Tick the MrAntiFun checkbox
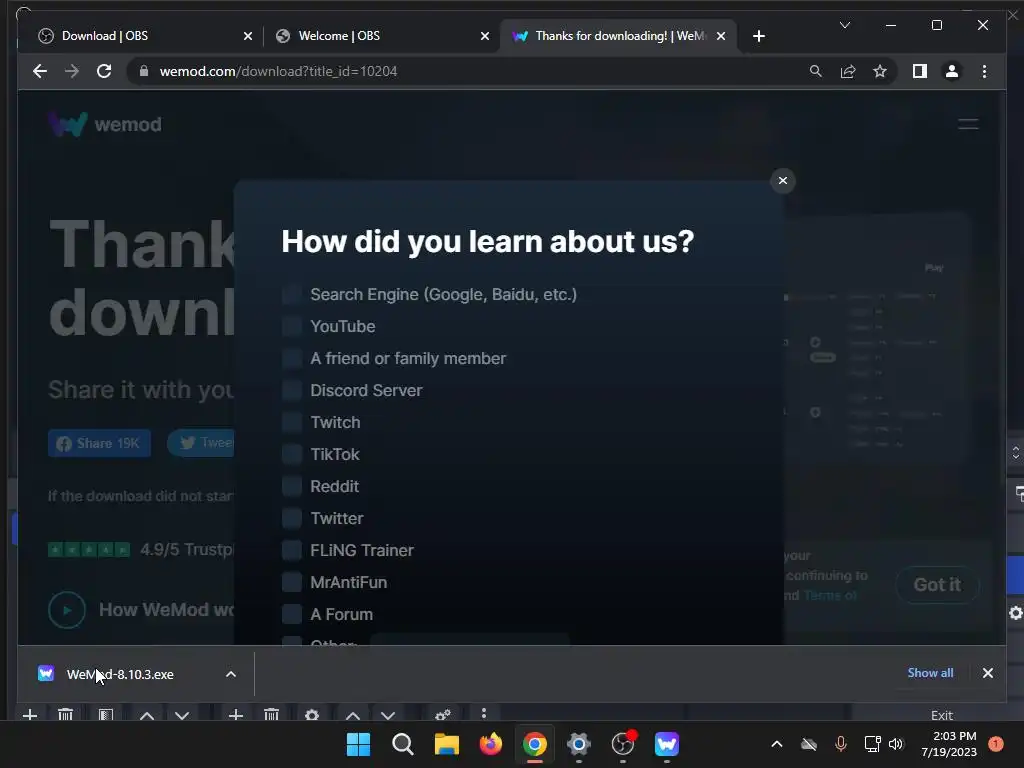Viewport: 1024px width, 768px height. click(292, 583)
